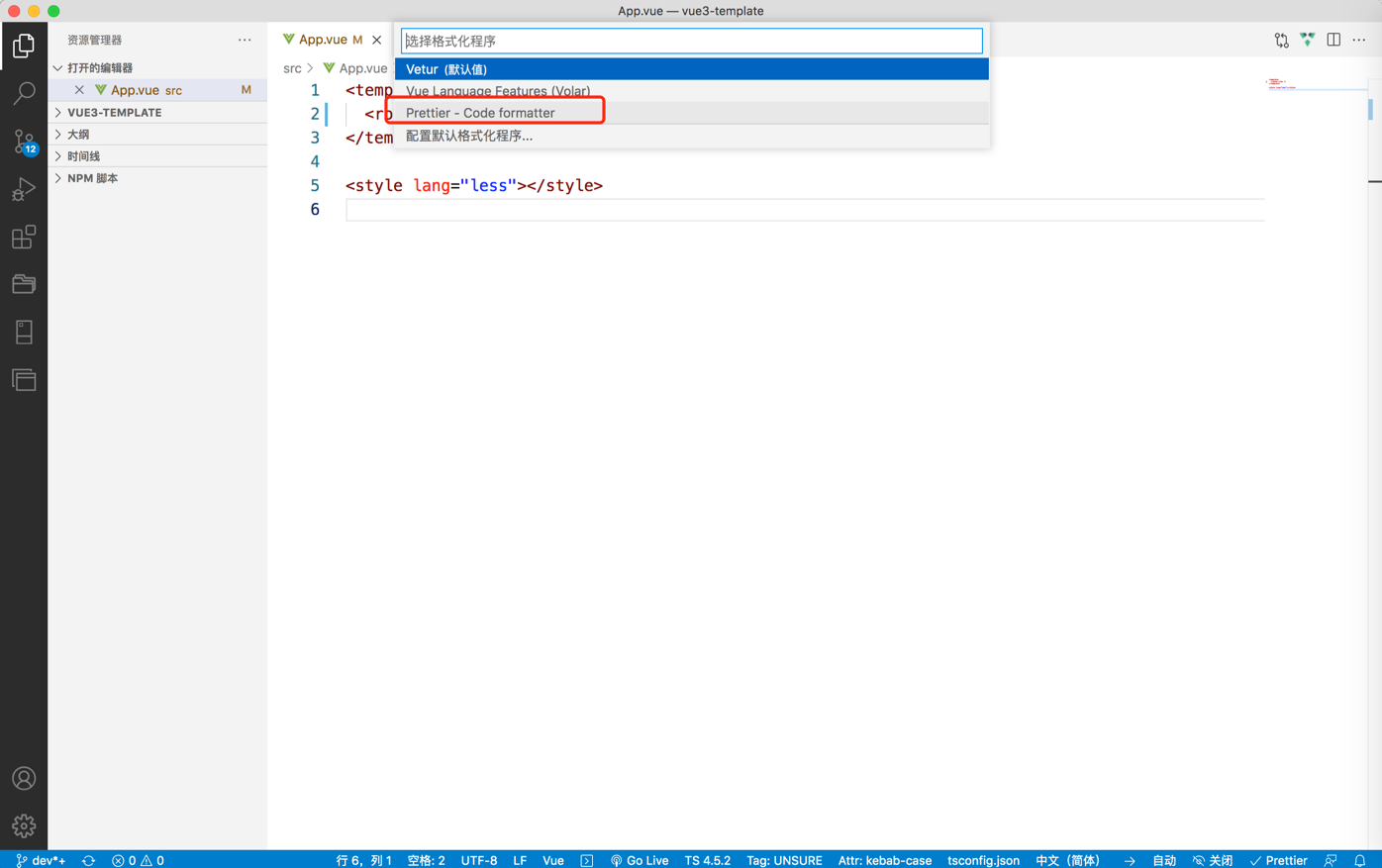This screenshot has height=868, width=1382.
Task: Open the Manage gear icon
Action: (24, 825)
